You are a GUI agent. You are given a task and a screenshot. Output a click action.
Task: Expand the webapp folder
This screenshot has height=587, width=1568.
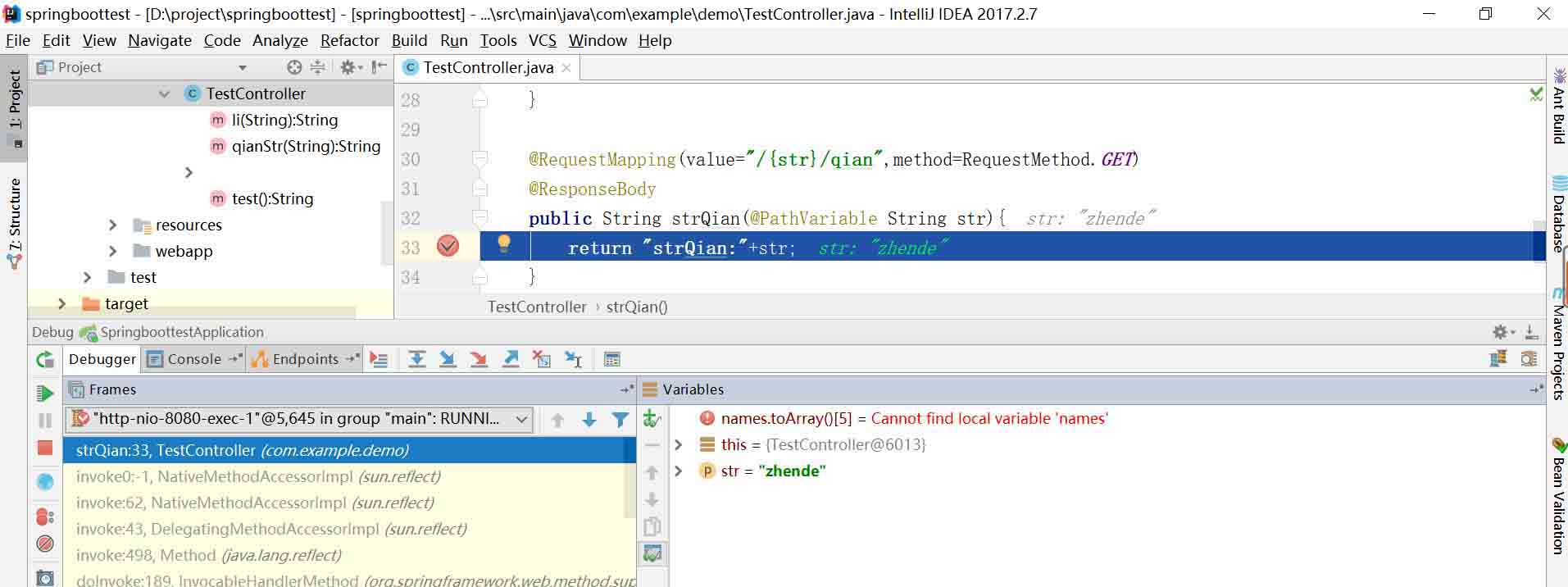click(113, 252)
